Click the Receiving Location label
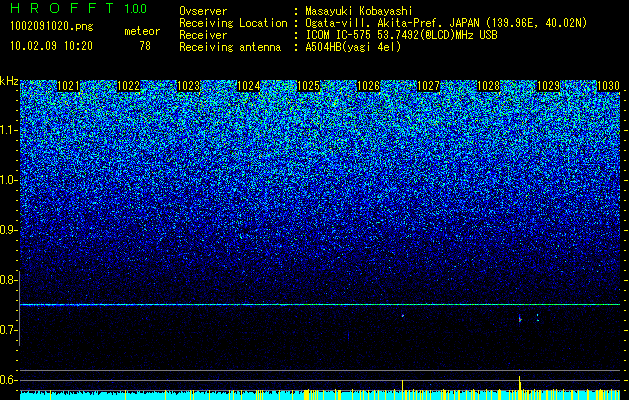Image resolution: width=629 pixels, height=400 pixels. 233,23
